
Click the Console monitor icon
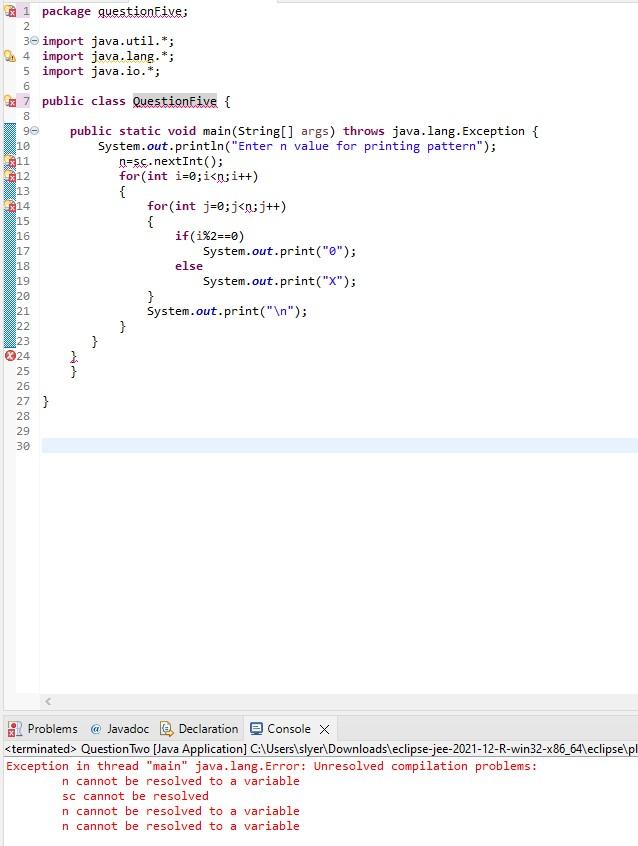click(256, 729)
